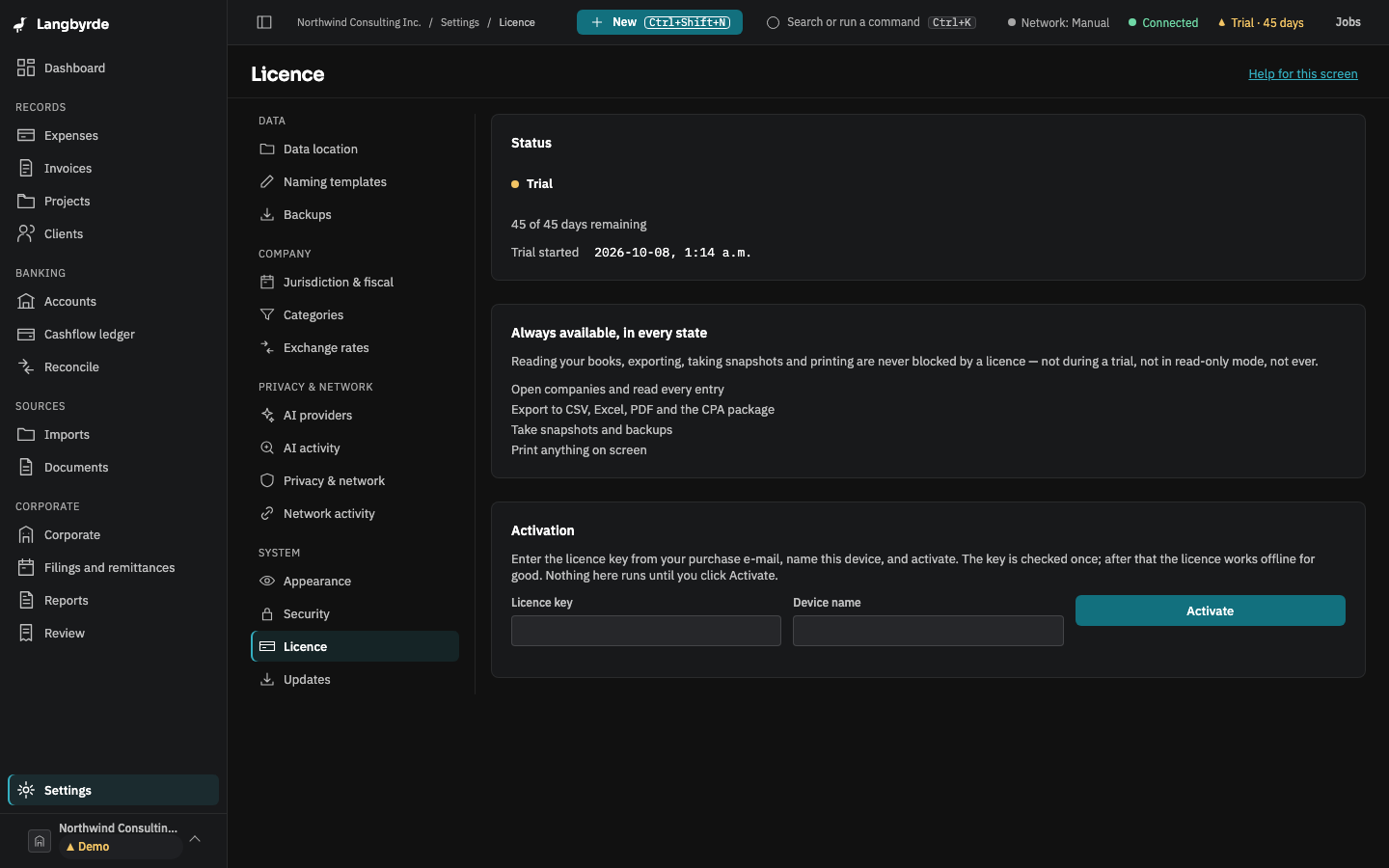The width and height of the screenshot is (1389, 868).
Task: Click the Privacy & network shield icon
Action: pos(267,480)
